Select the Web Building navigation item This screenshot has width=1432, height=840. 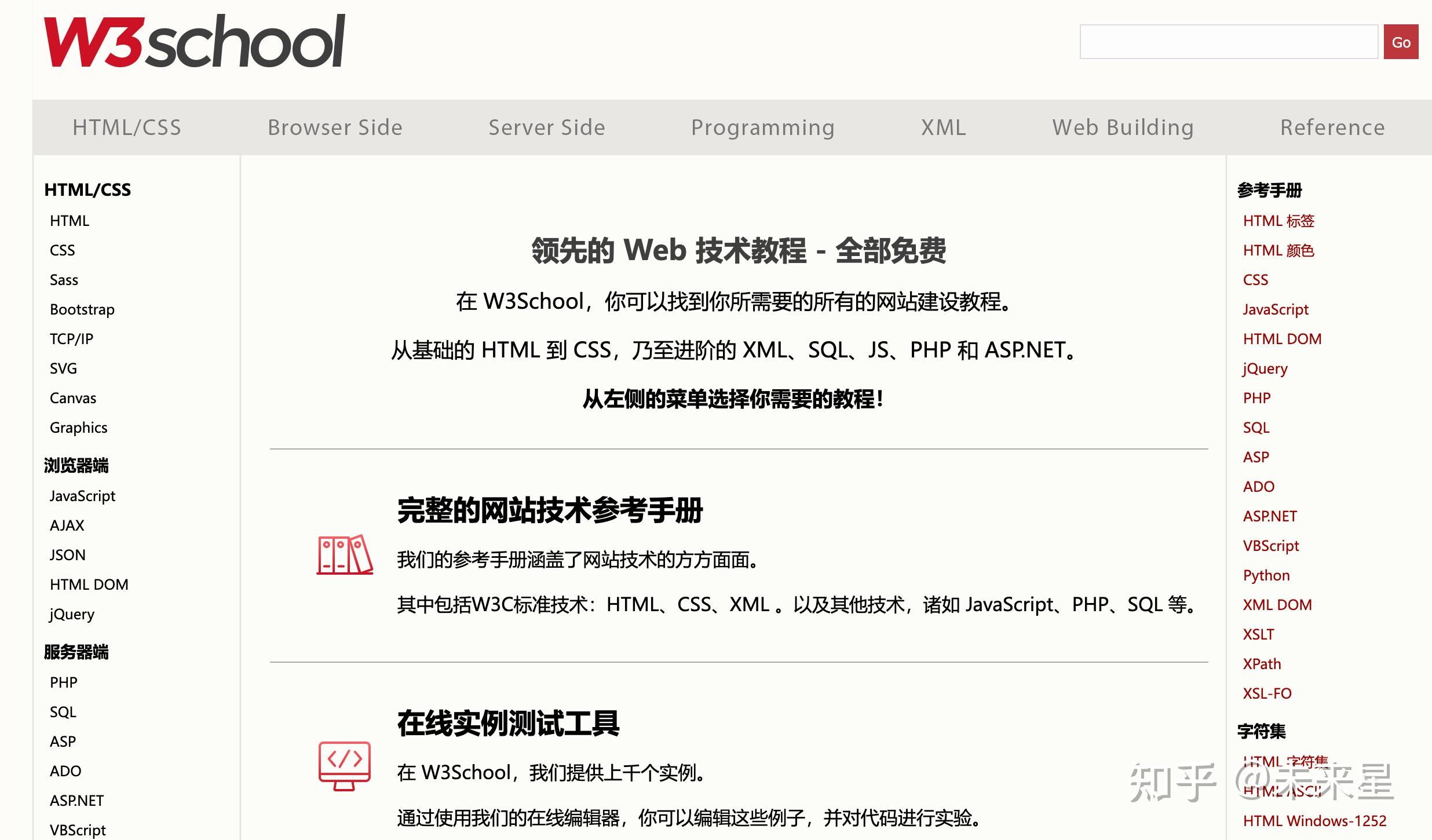click(1123, 127)
